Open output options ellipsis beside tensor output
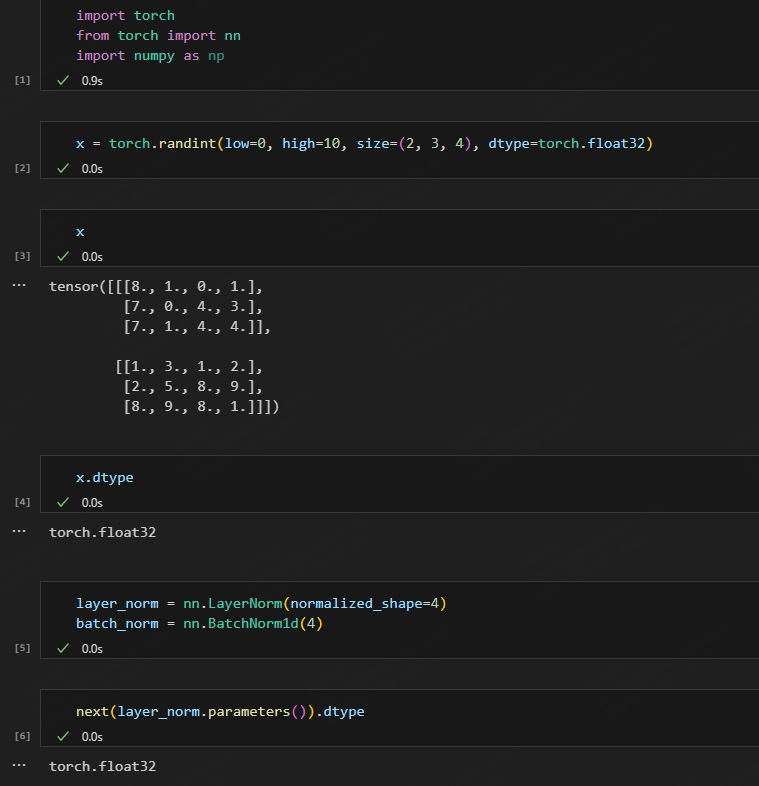759x786 pixels. (19, 285)
